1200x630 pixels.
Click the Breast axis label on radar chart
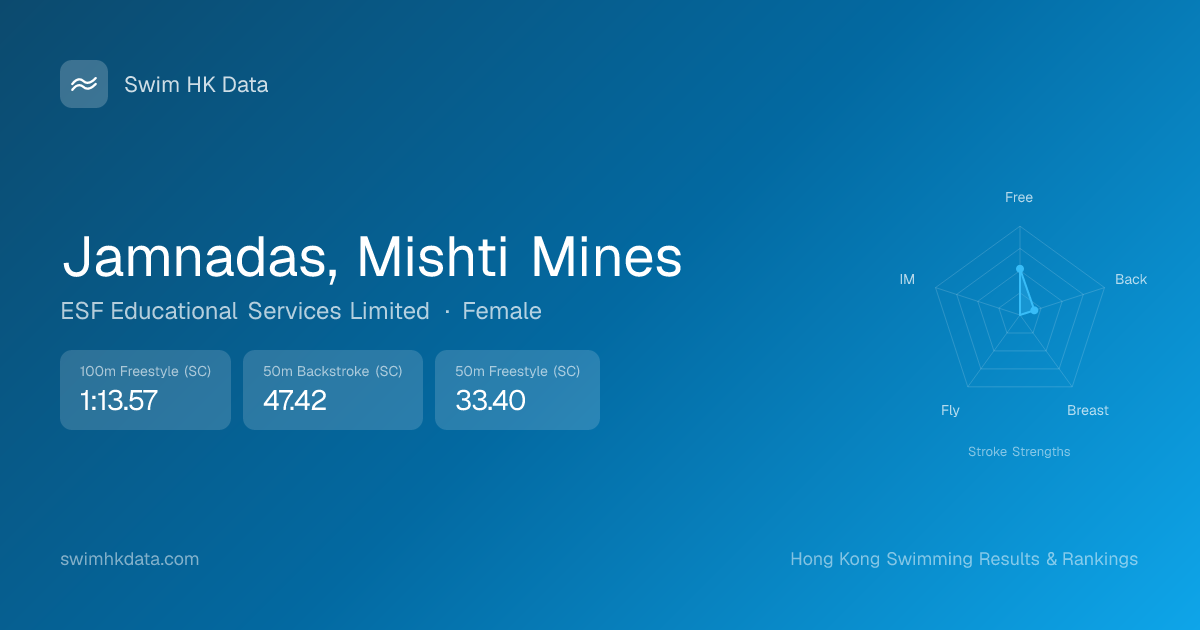coord(1088,410)
